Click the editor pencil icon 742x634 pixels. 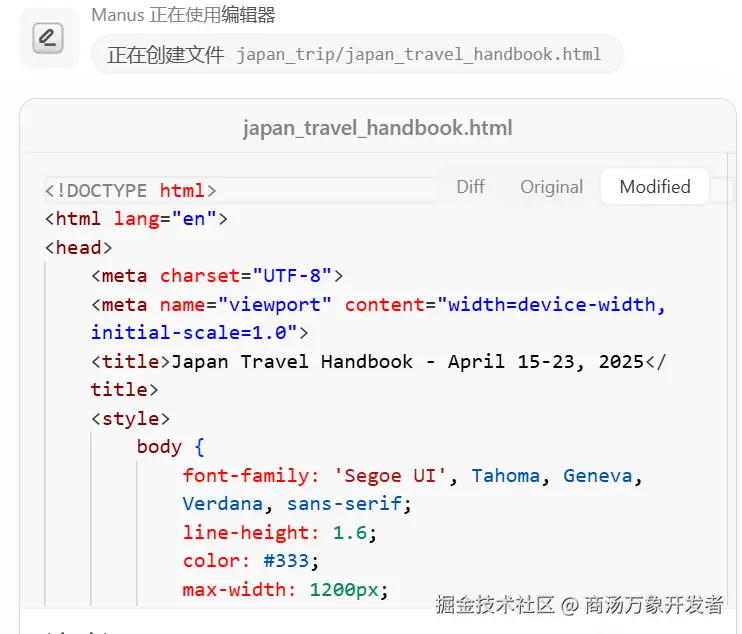pos(48,38)
